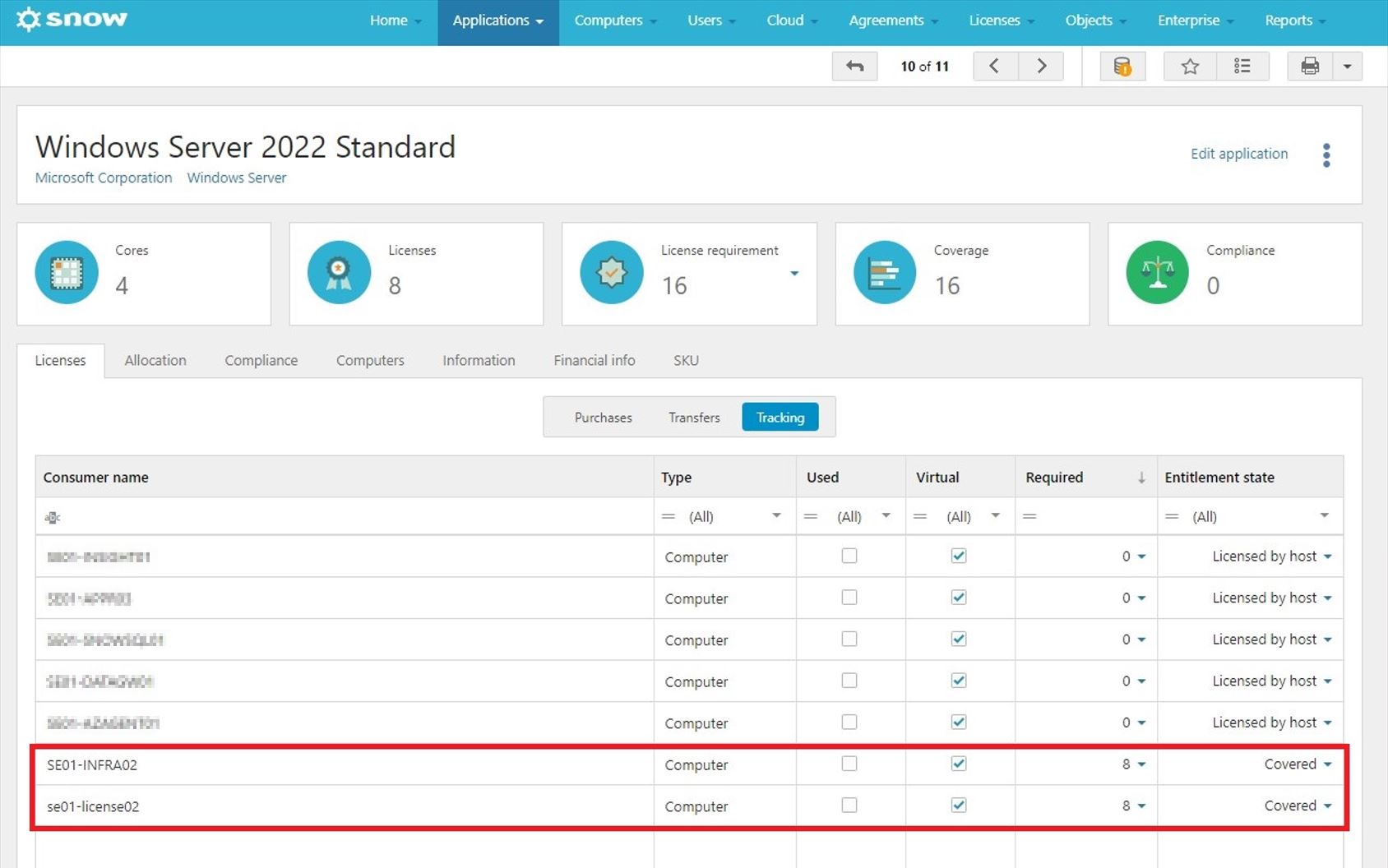The image size is (1388, 868).
Task: Switch to the Compliance tab
Action: point(261,360)
